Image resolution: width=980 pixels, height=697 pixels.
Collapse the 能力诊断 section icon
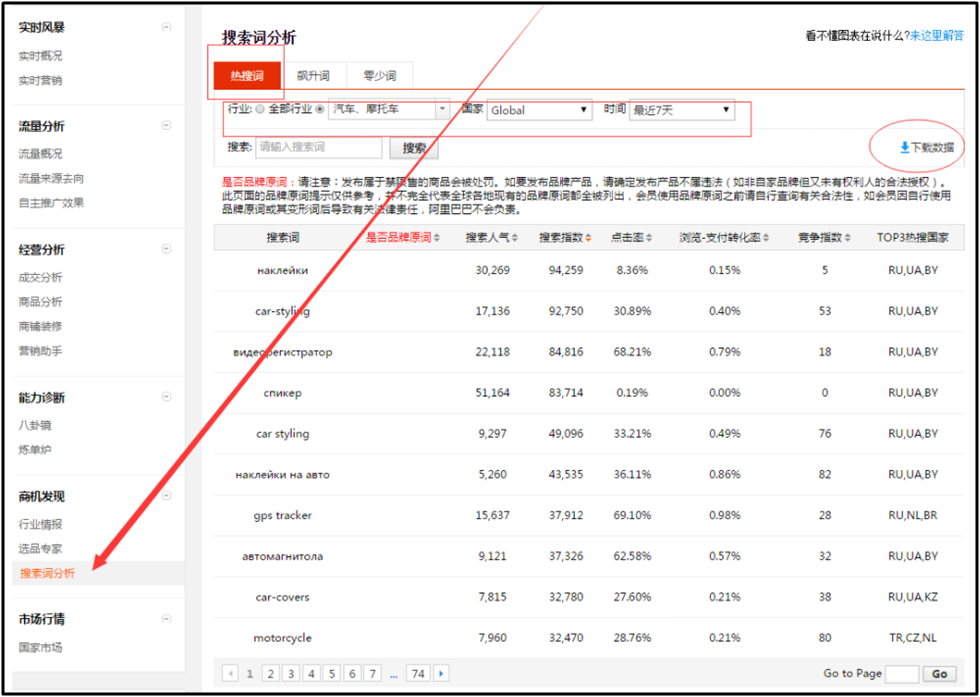167,397
